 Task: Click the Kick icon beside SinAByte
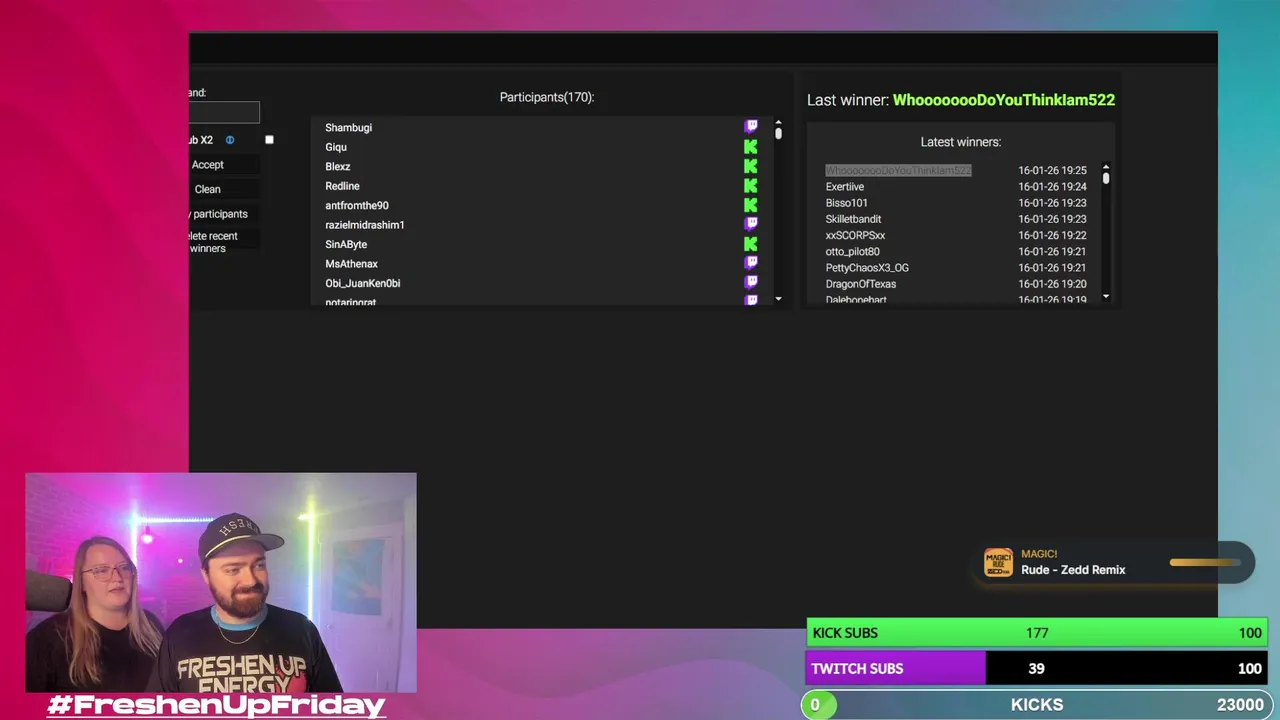tap(750, 244)
